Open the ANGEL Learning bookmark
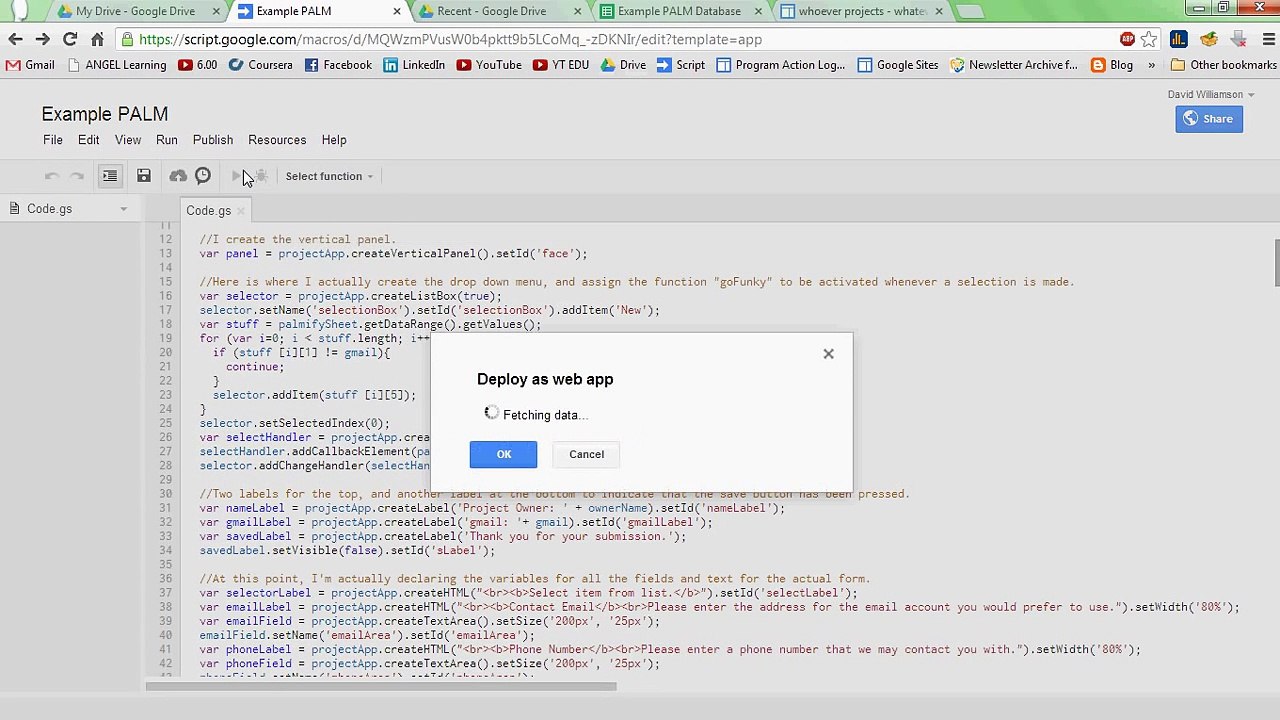Viewport: 1280px width, 720px height. [117, 65]
